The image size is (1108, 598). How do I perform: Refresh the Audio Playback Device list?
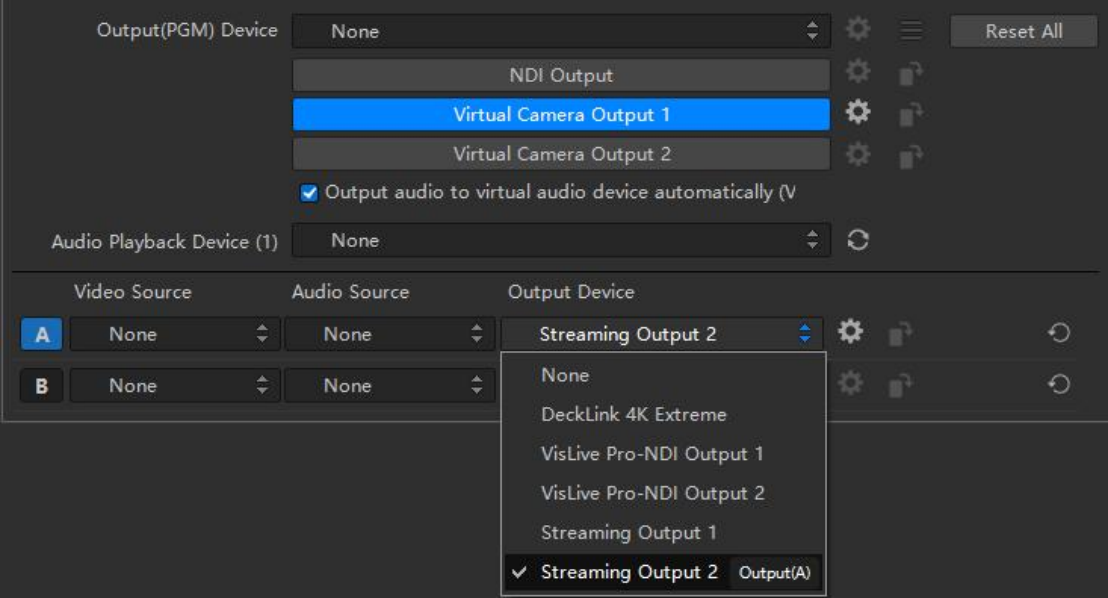pyautogui.click(x=857, y=241)
